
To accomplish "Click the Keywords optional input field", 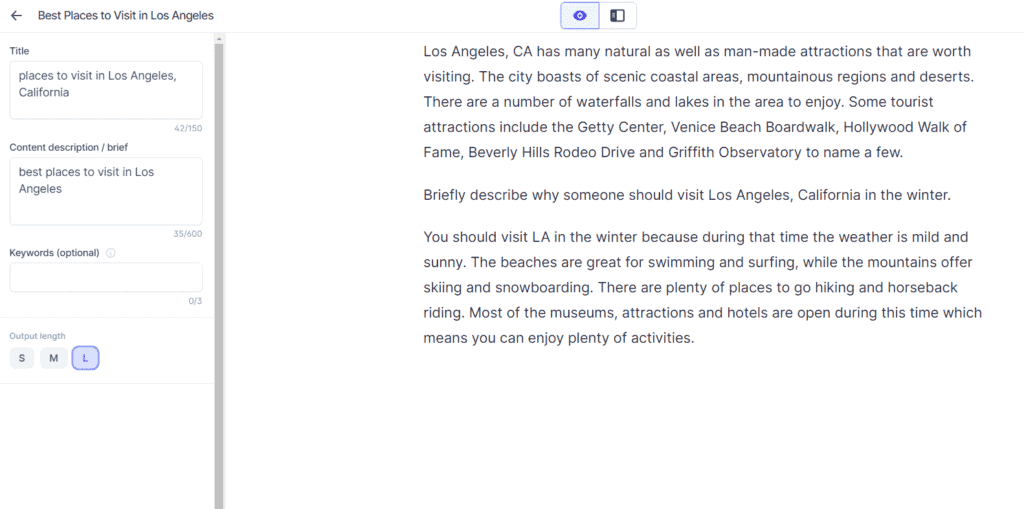I will click(x=106, y=278).
